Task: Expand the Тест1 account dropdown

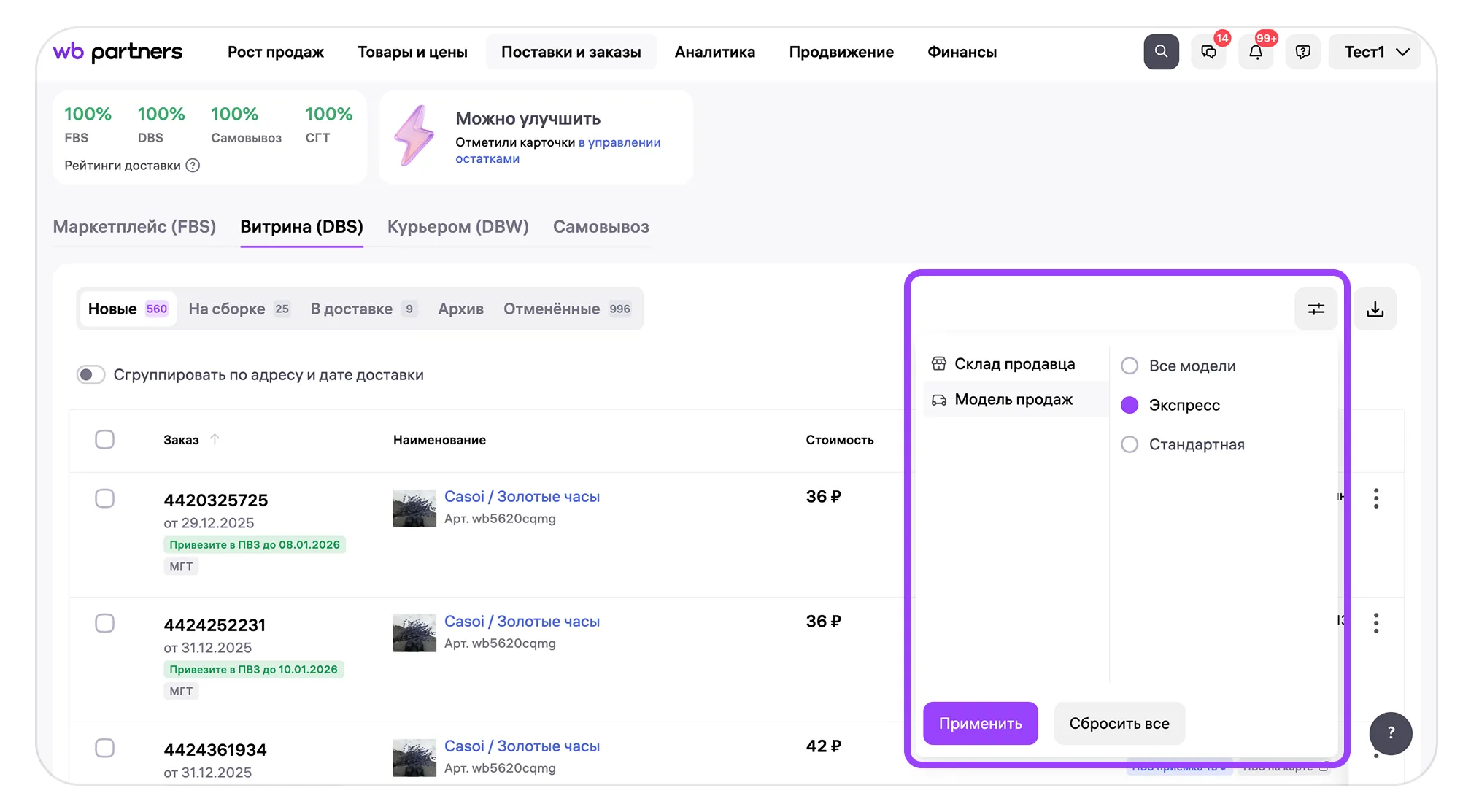Action: point(1374,52)
